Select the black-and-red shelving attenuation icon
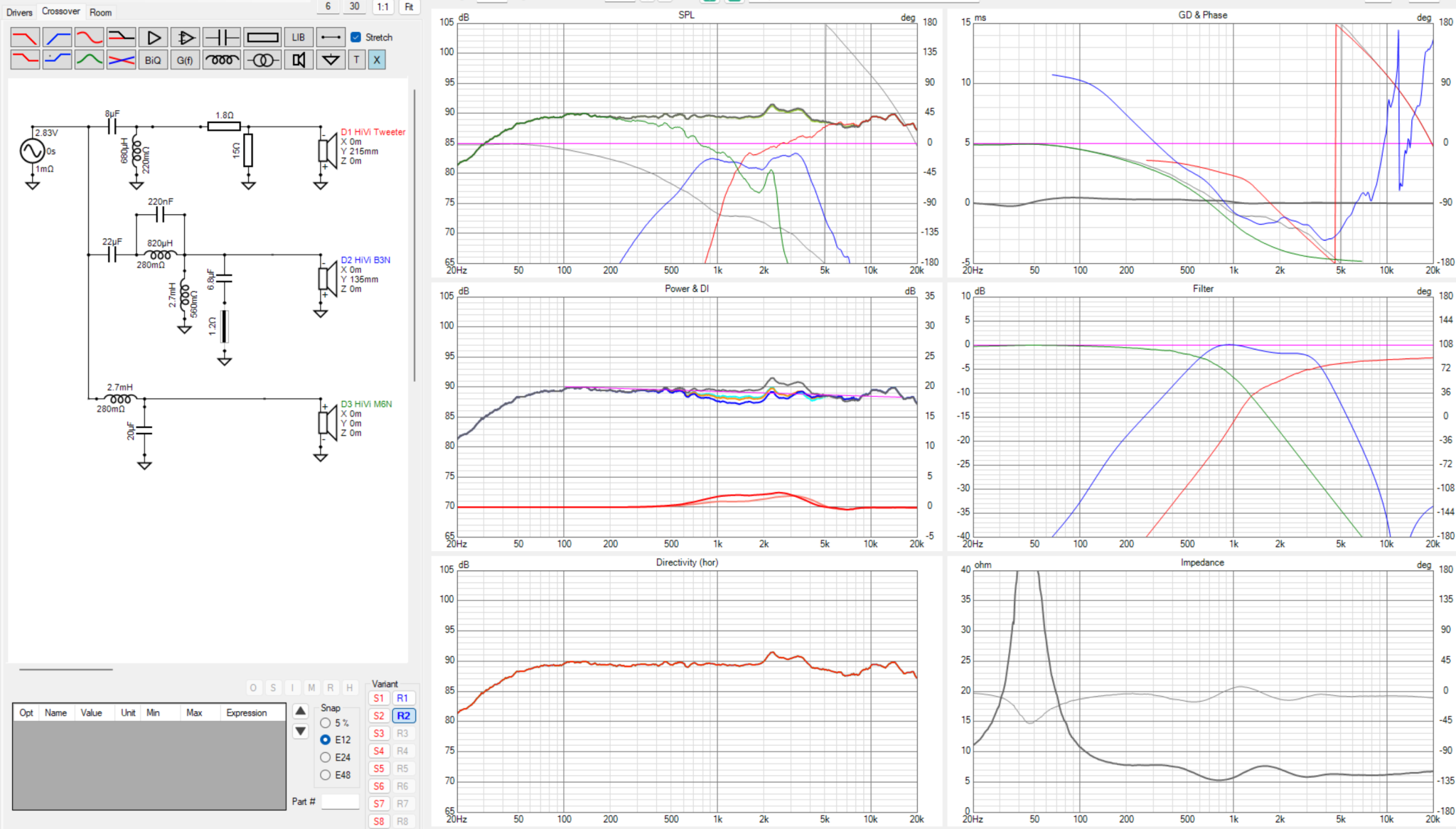This screenshot has height=829, width=1456. click(121, 37)
